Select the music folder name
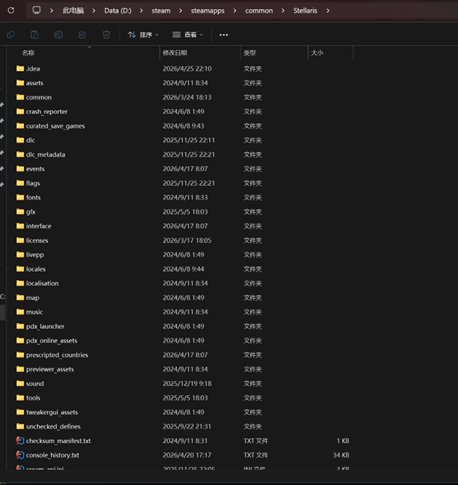 point(34,312)
